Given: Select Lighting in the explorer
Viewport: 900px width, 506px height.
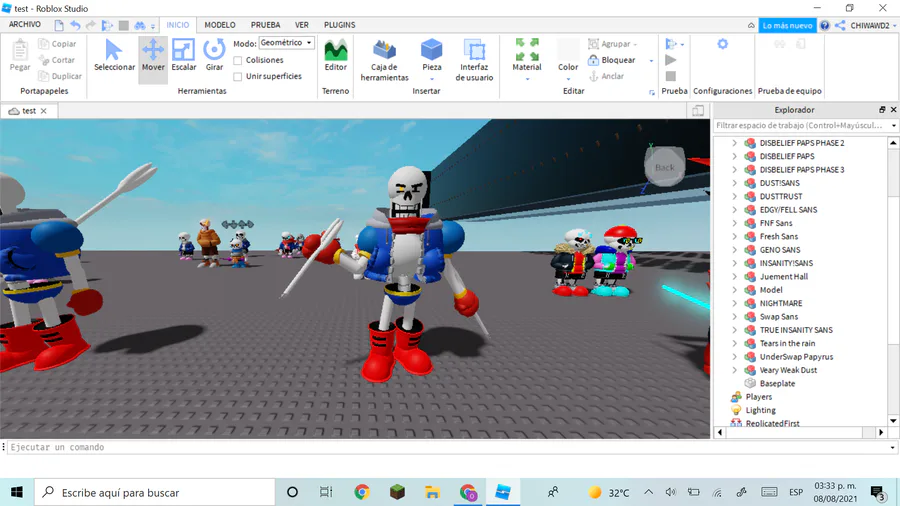Looking at the screenshot, I should (760, 410).
